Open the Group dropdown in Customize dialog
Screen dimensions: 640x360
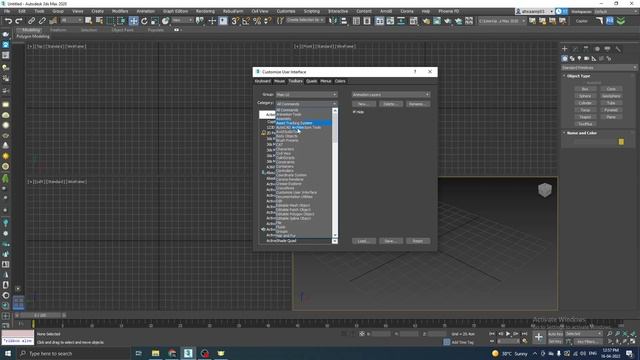tap(306, 94)
